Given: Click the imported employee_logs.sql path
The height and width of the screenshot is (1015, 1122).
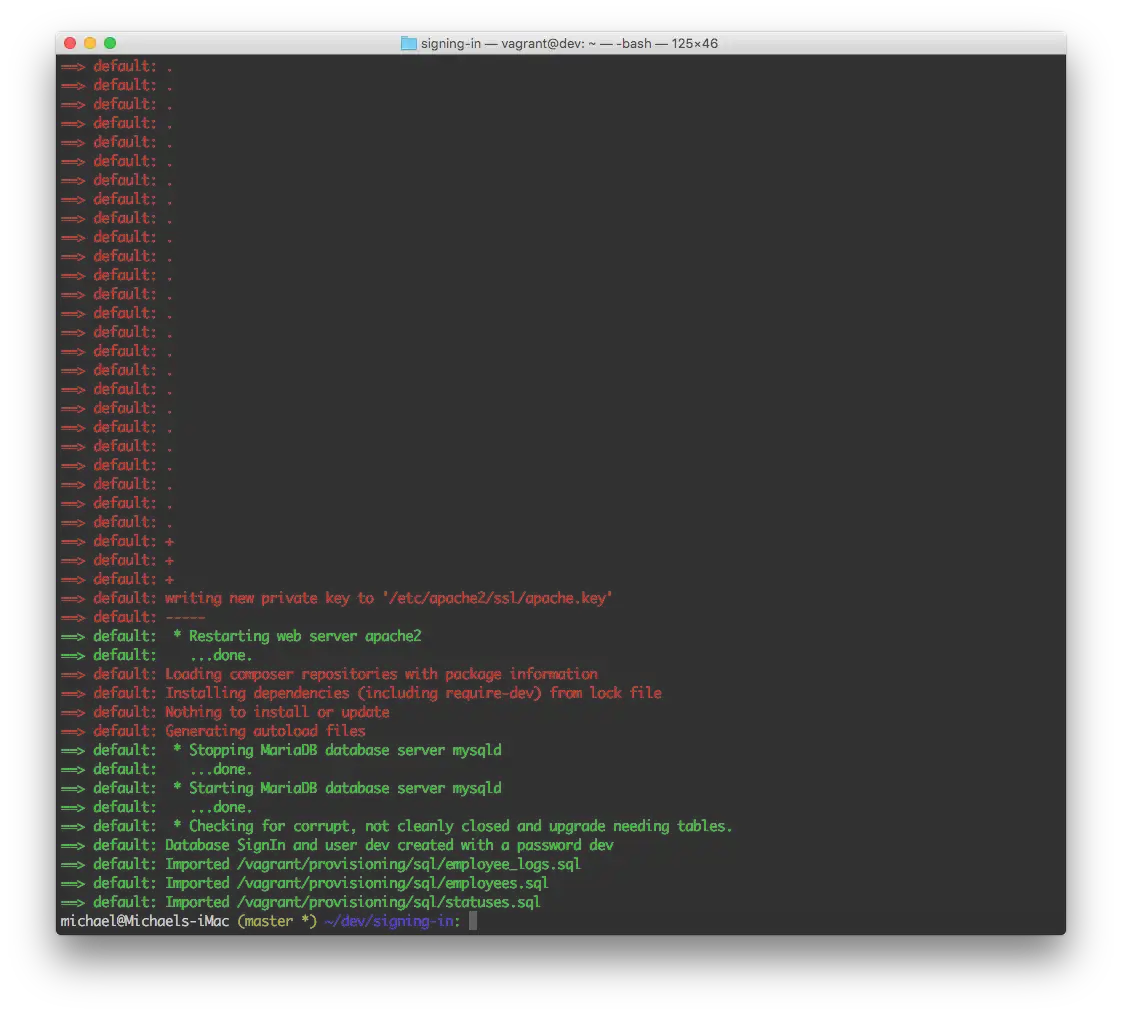Looking at the screenshot, I should (409, 864).
